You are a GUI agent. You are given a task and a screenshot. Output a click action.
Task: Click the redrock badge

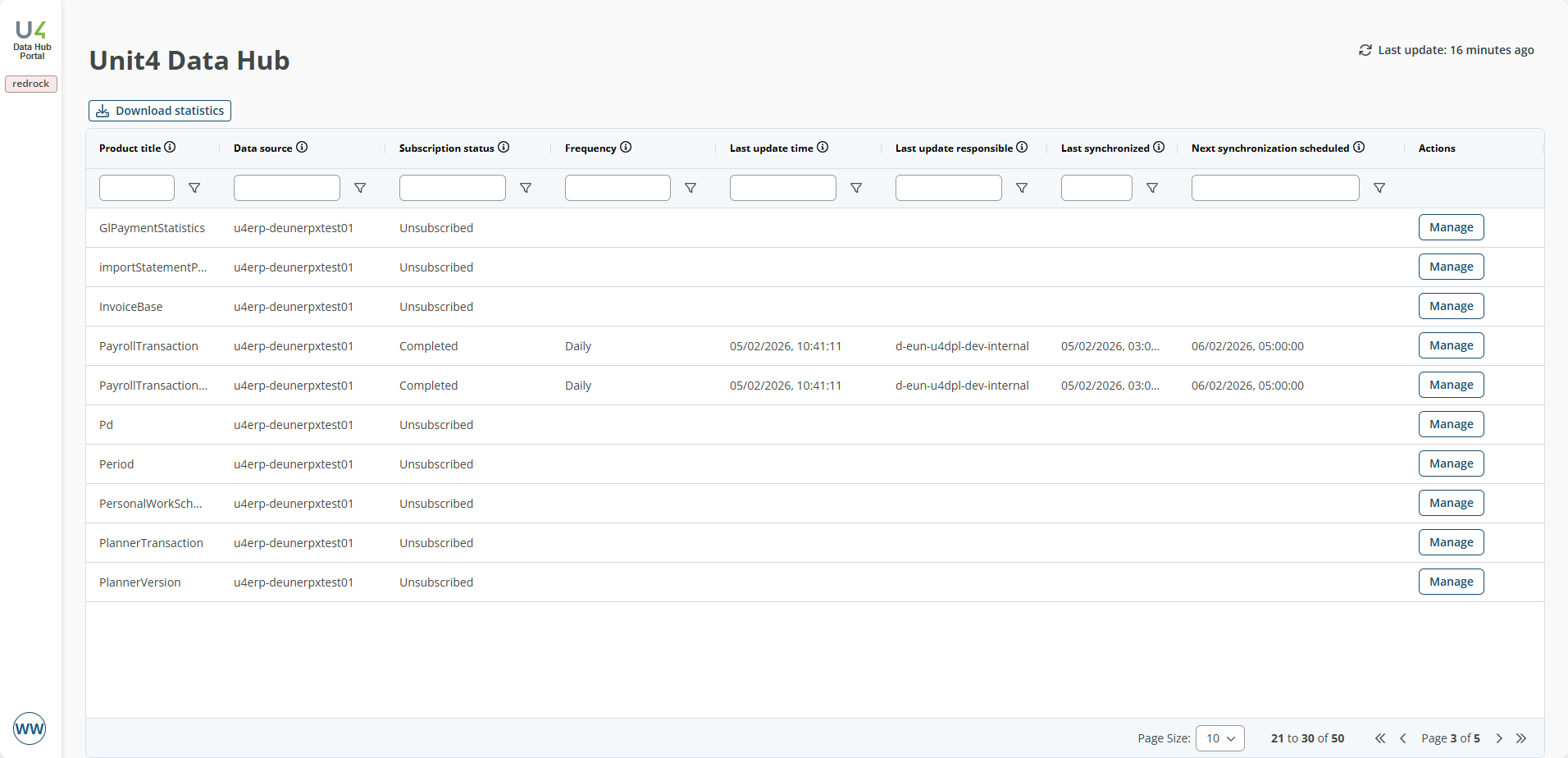31,83
